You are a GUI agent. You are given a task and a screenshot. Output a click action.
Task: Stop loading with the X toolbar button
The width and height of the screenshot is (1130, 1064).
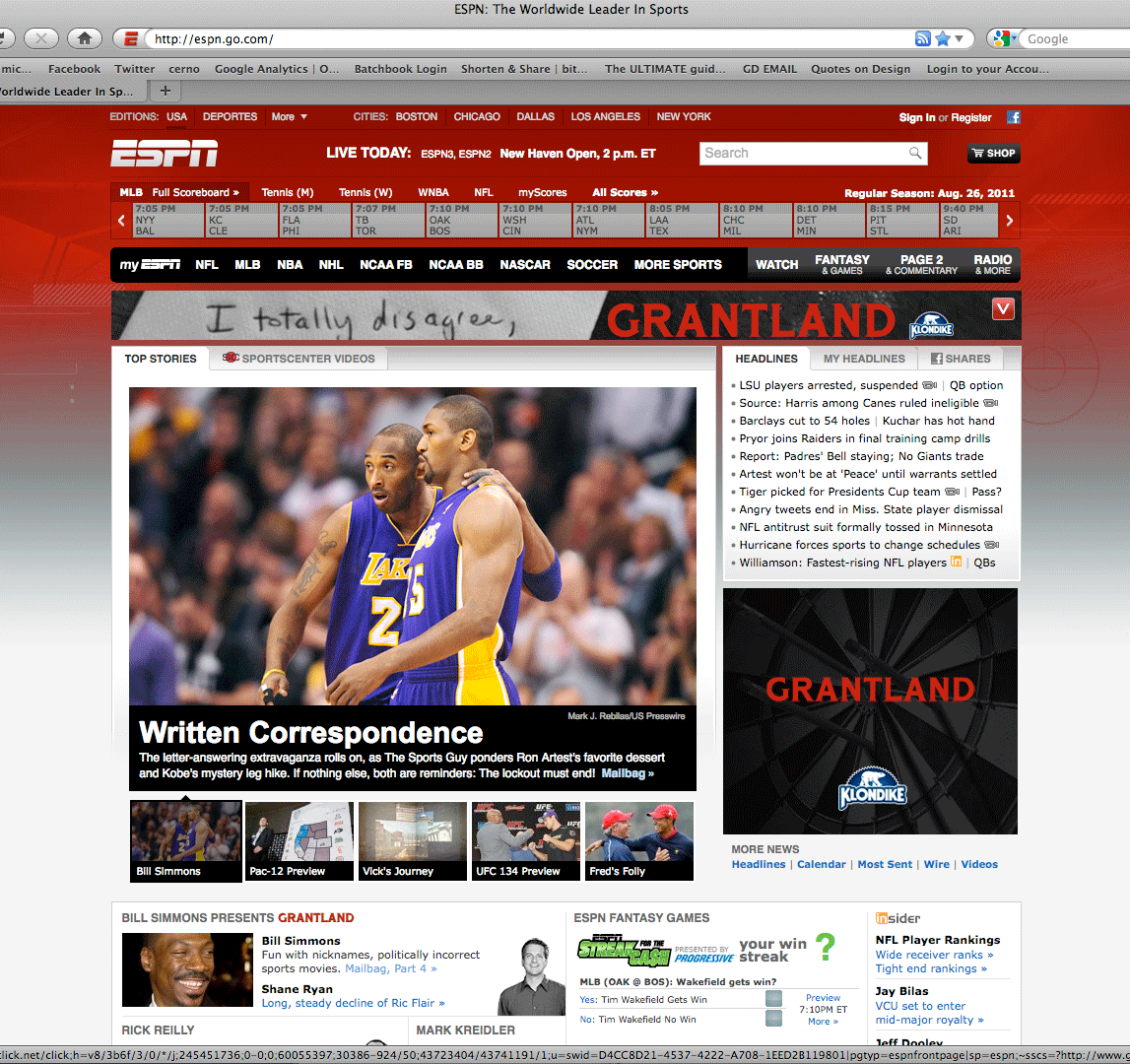coord(41,38)
